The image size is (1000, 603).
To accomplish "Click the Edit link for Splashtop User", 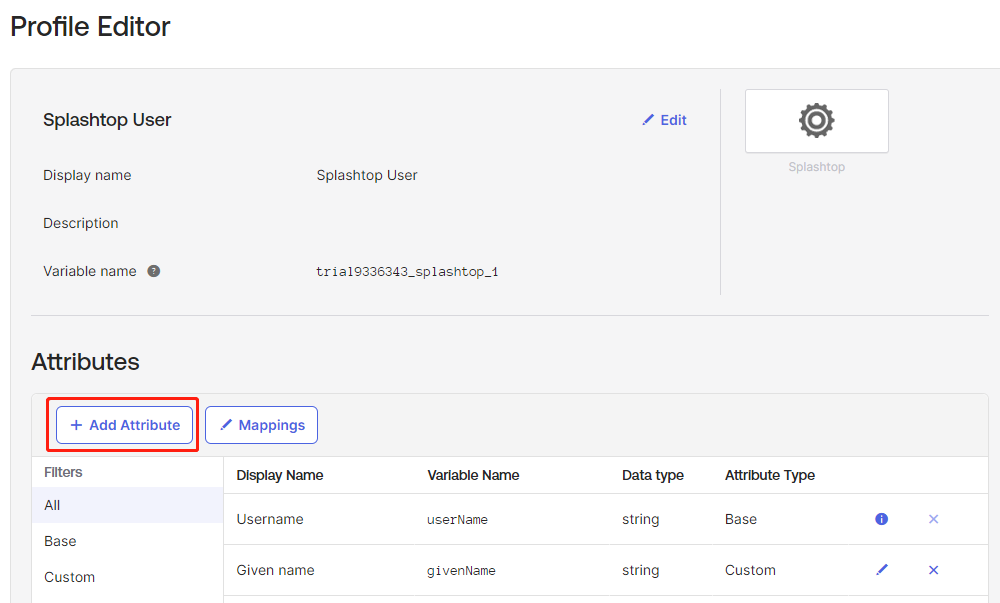I will [x=665, y=120].
